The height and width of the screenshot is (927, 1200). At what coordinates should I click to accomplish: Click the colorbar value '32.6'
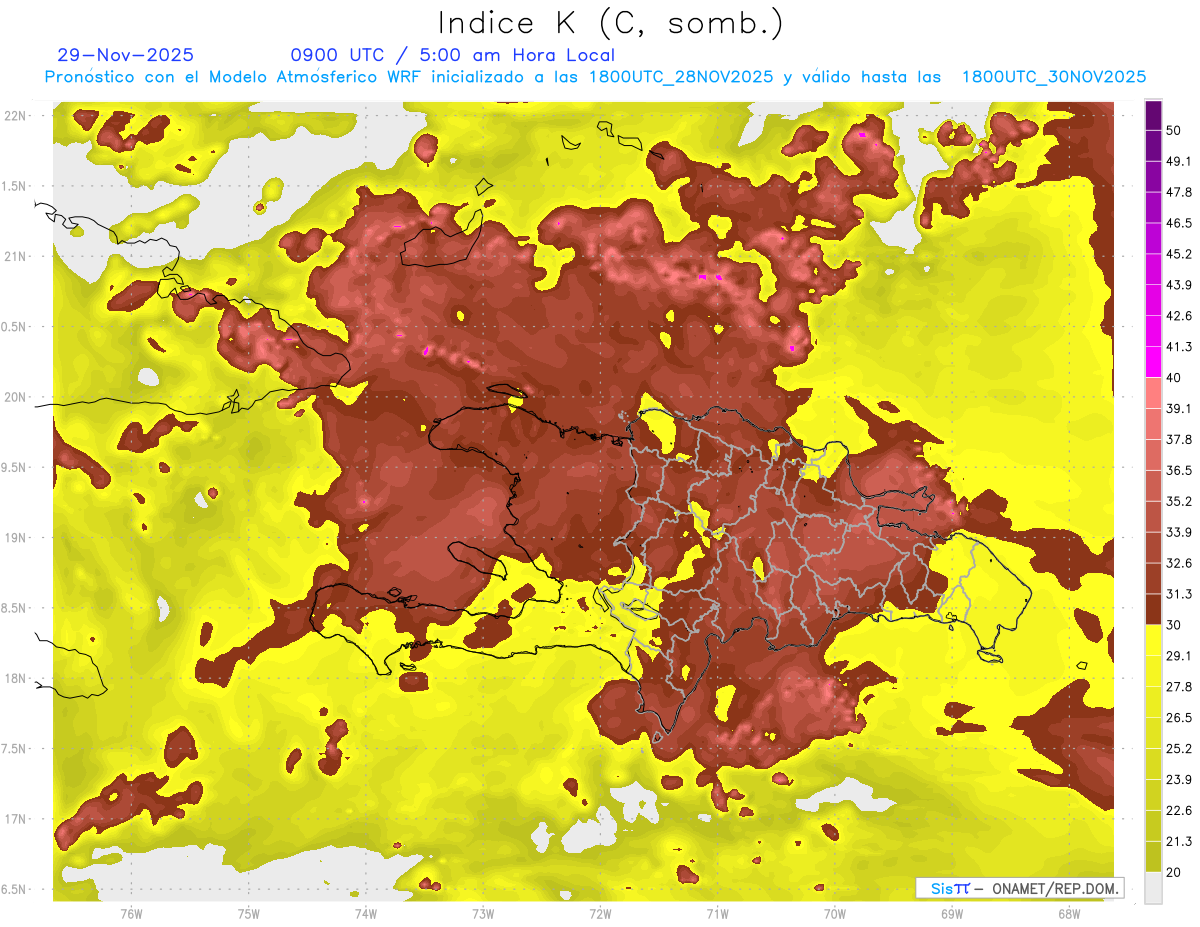tap(1179, 563)
